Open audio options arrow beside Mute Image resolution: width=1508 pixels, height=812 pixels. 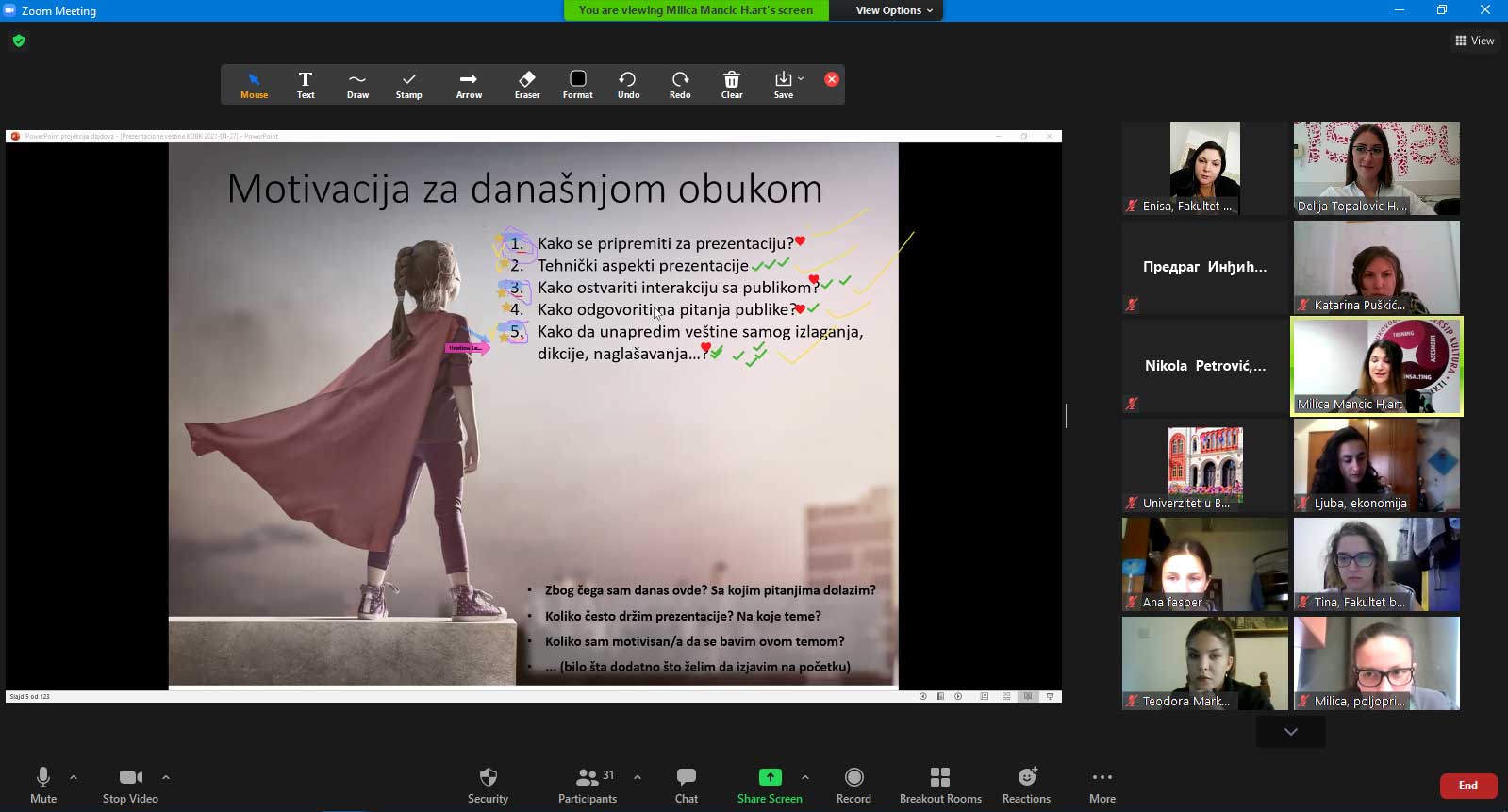coord(74,777)
